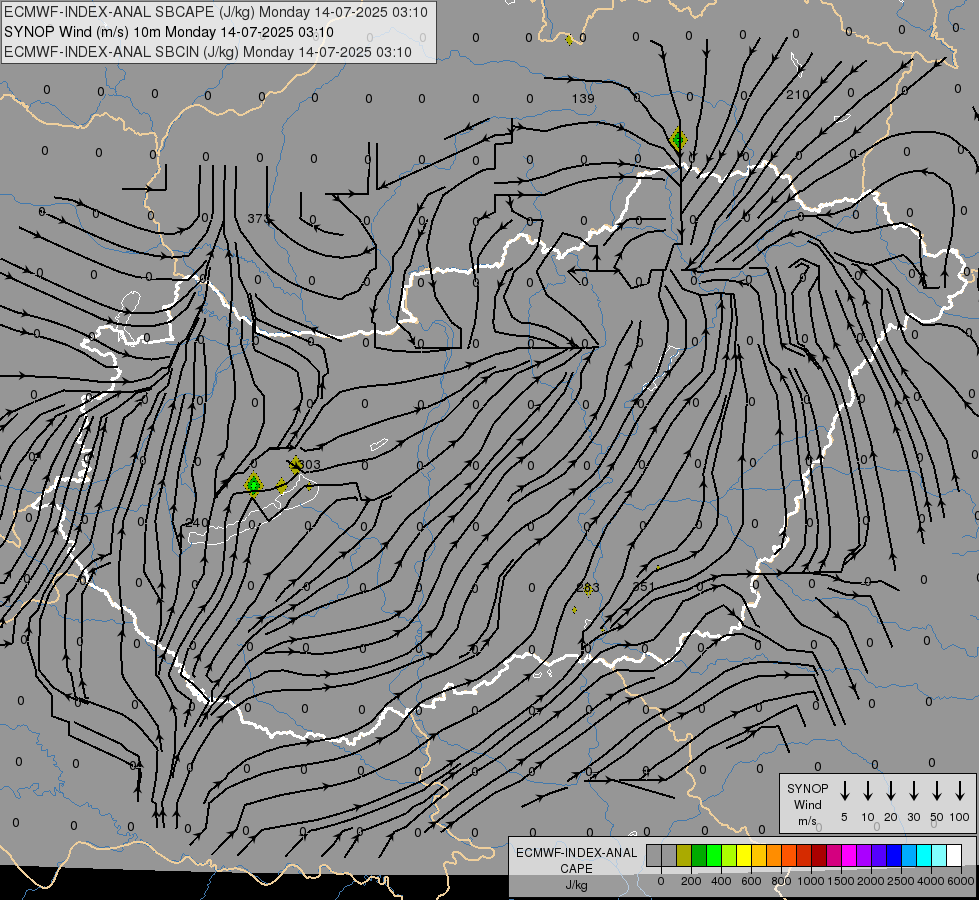Select the amber gold CAPE legend swatch

[x=759, y=855]
